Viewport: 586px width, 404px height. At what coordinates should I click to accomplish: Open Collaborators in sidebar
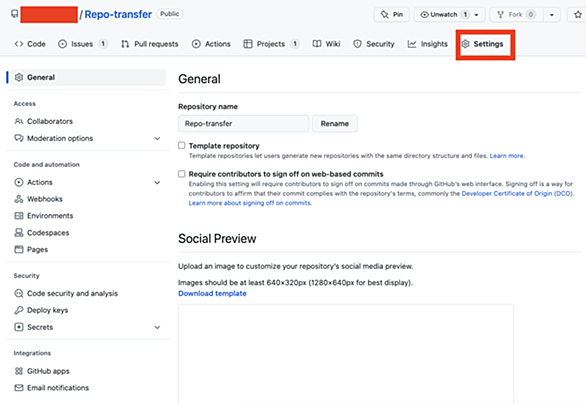tap(50, 121)
